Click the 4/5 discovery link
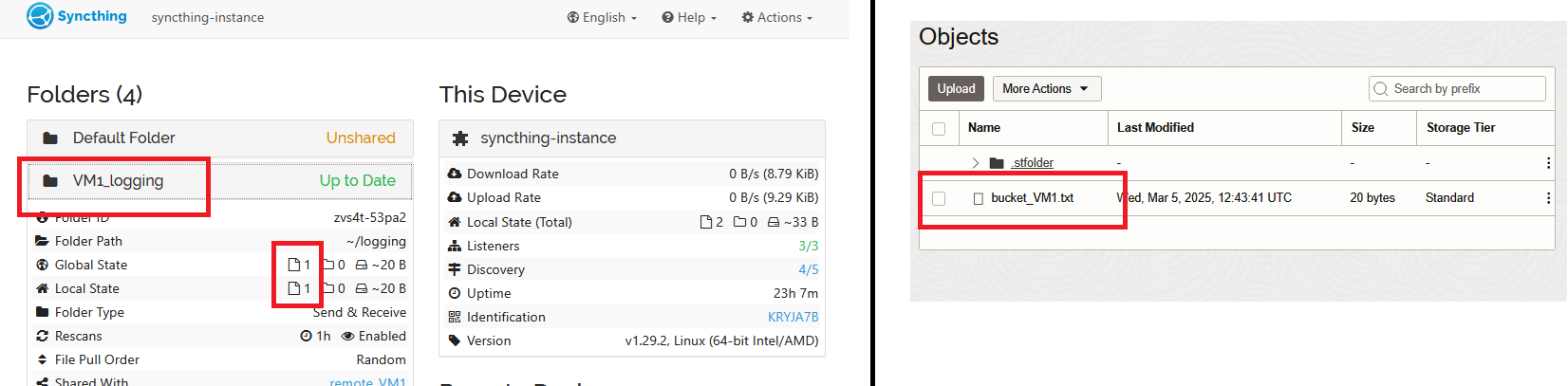This screenshot has width=1568, height=386. click(808, 269)
